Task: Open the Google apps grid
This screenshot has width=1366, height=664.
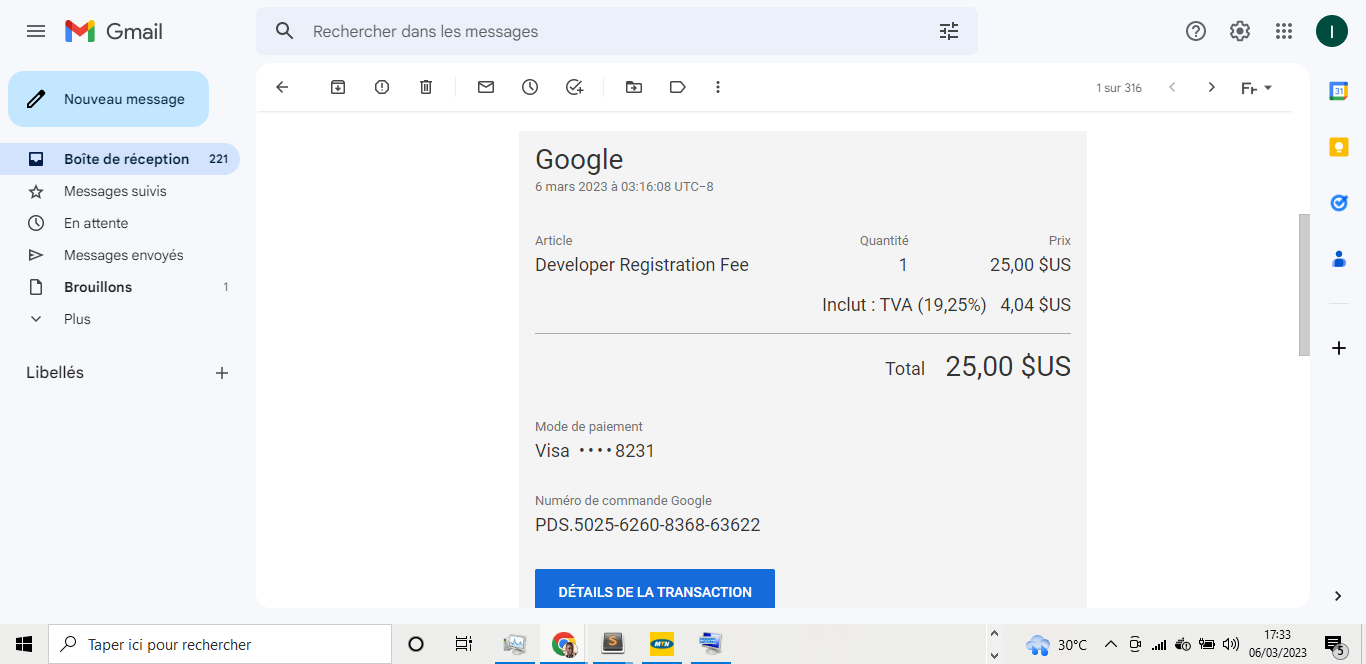Action: click(1284, 31)
